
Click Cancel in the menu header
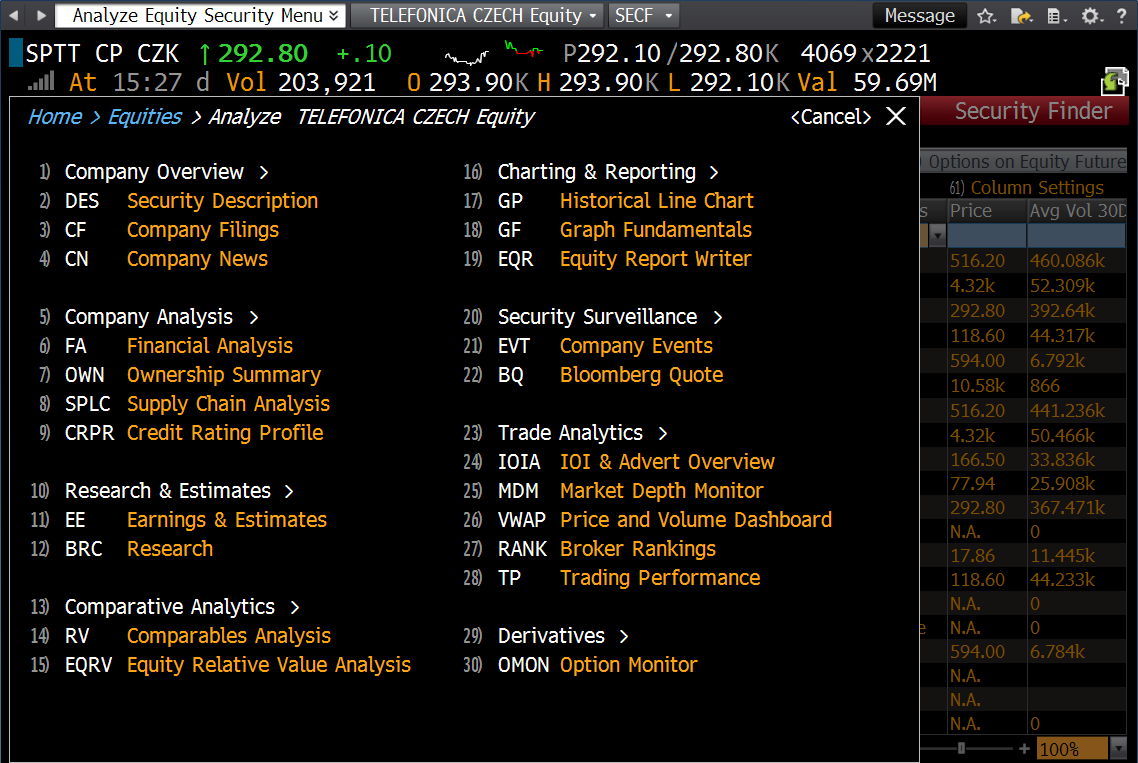tap(830, 117)
